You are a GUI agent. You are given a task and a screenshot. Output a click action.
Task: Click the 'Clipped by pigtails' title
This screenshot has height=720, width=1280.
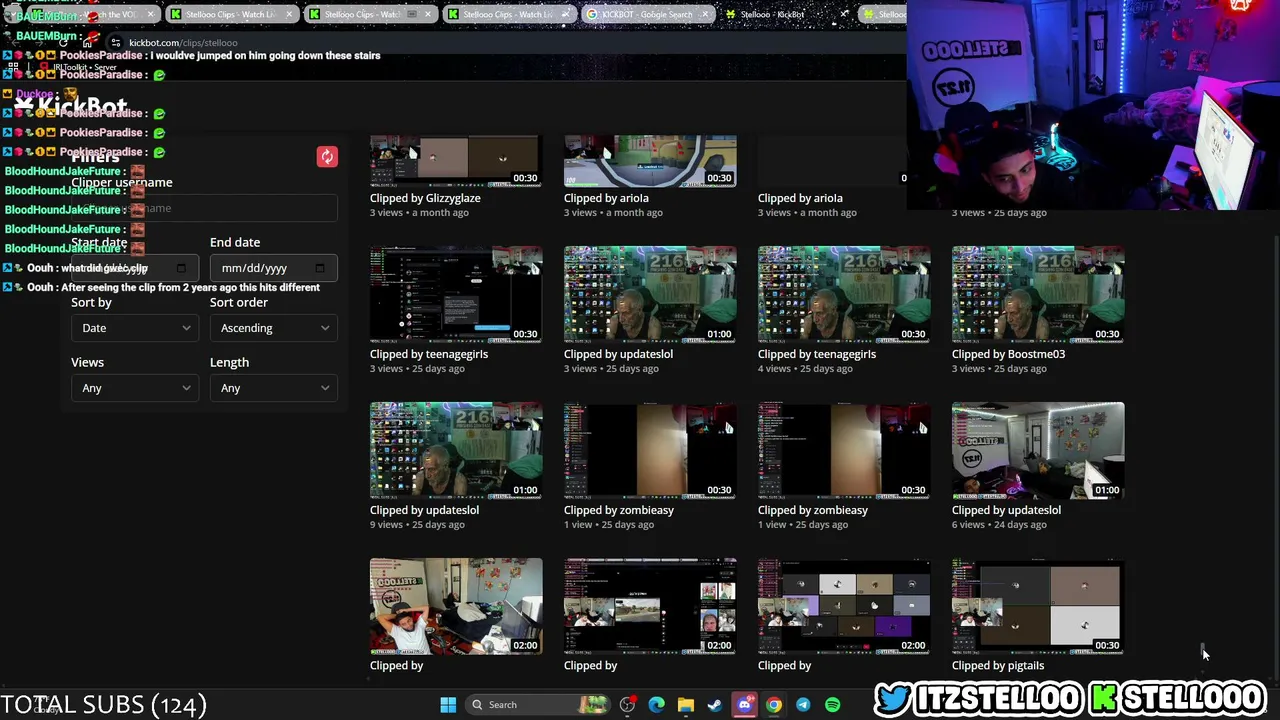(x=998, y=665)
